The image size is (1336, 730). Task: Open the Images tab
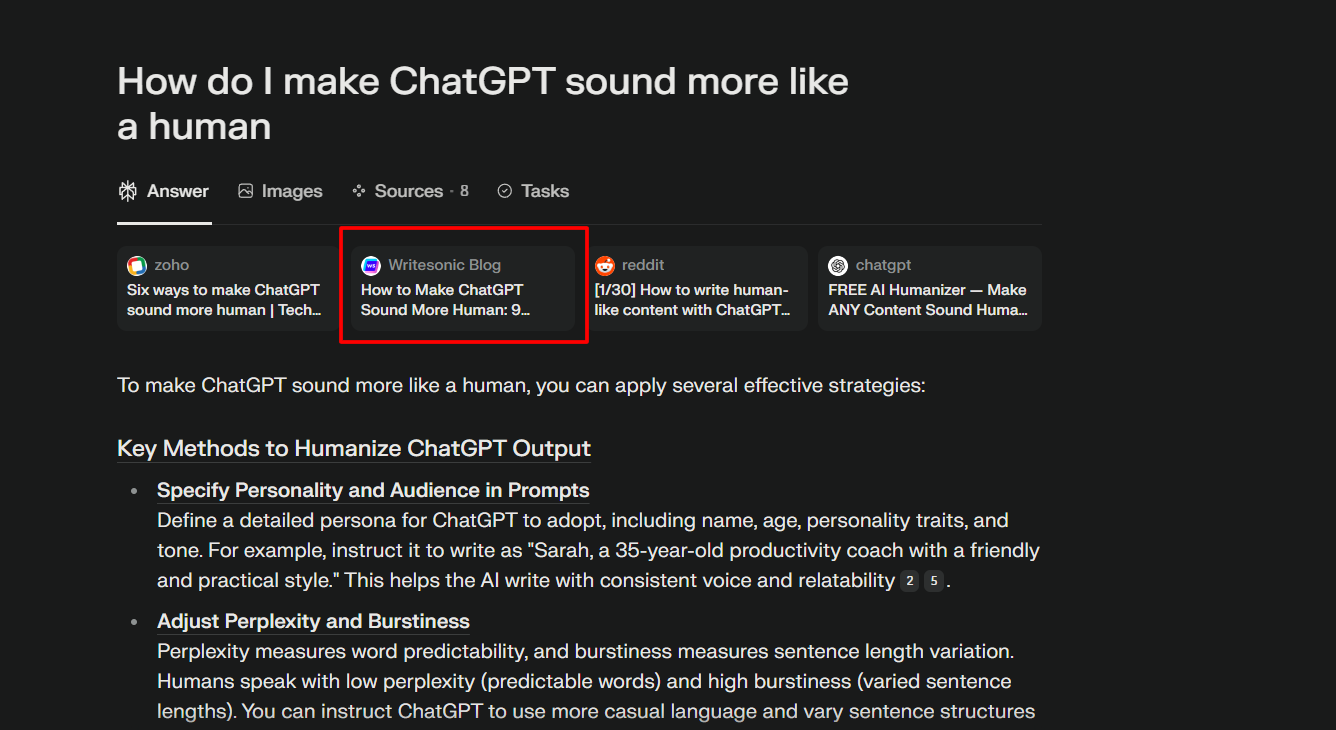click(280, 191)
